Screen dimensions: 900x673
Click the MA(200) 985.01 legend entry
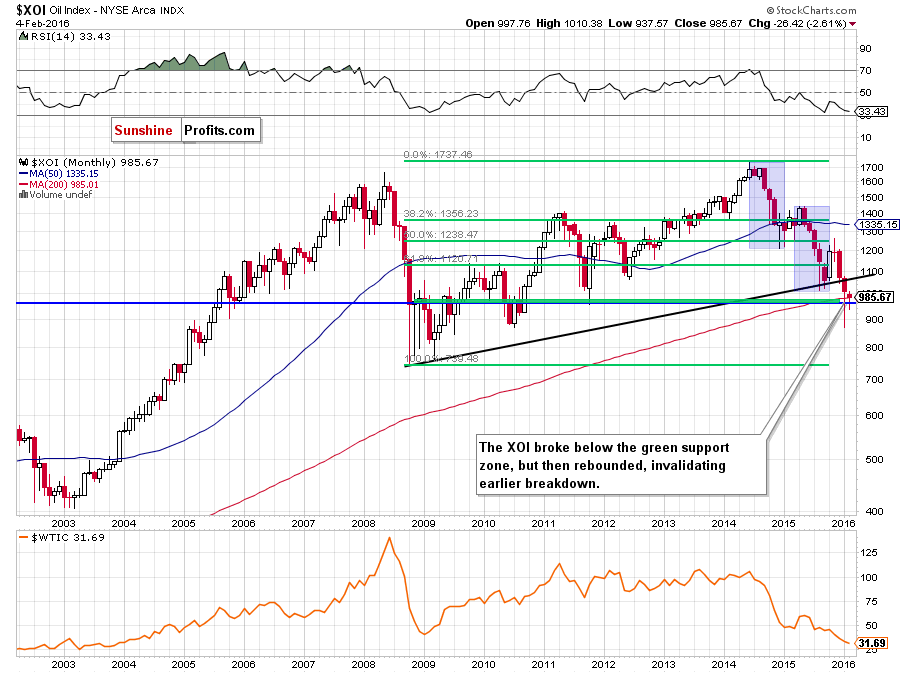click(64, 184)
